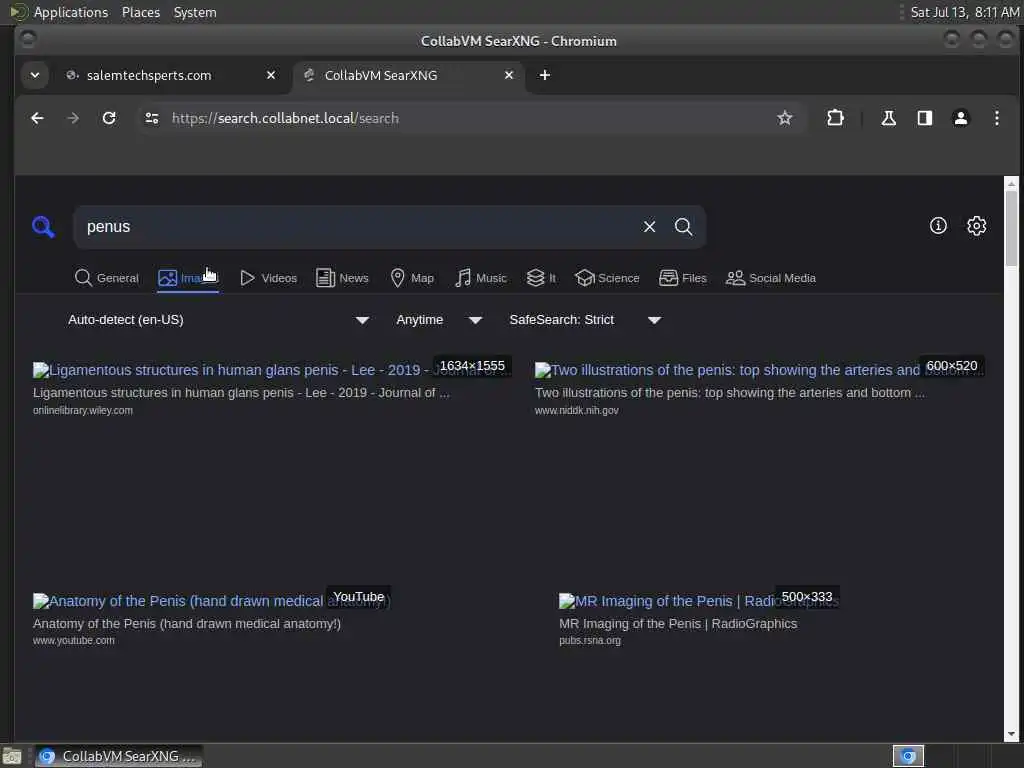
Task: Open the Extensions puzzle icon
Action: click(x=835, y=118)
